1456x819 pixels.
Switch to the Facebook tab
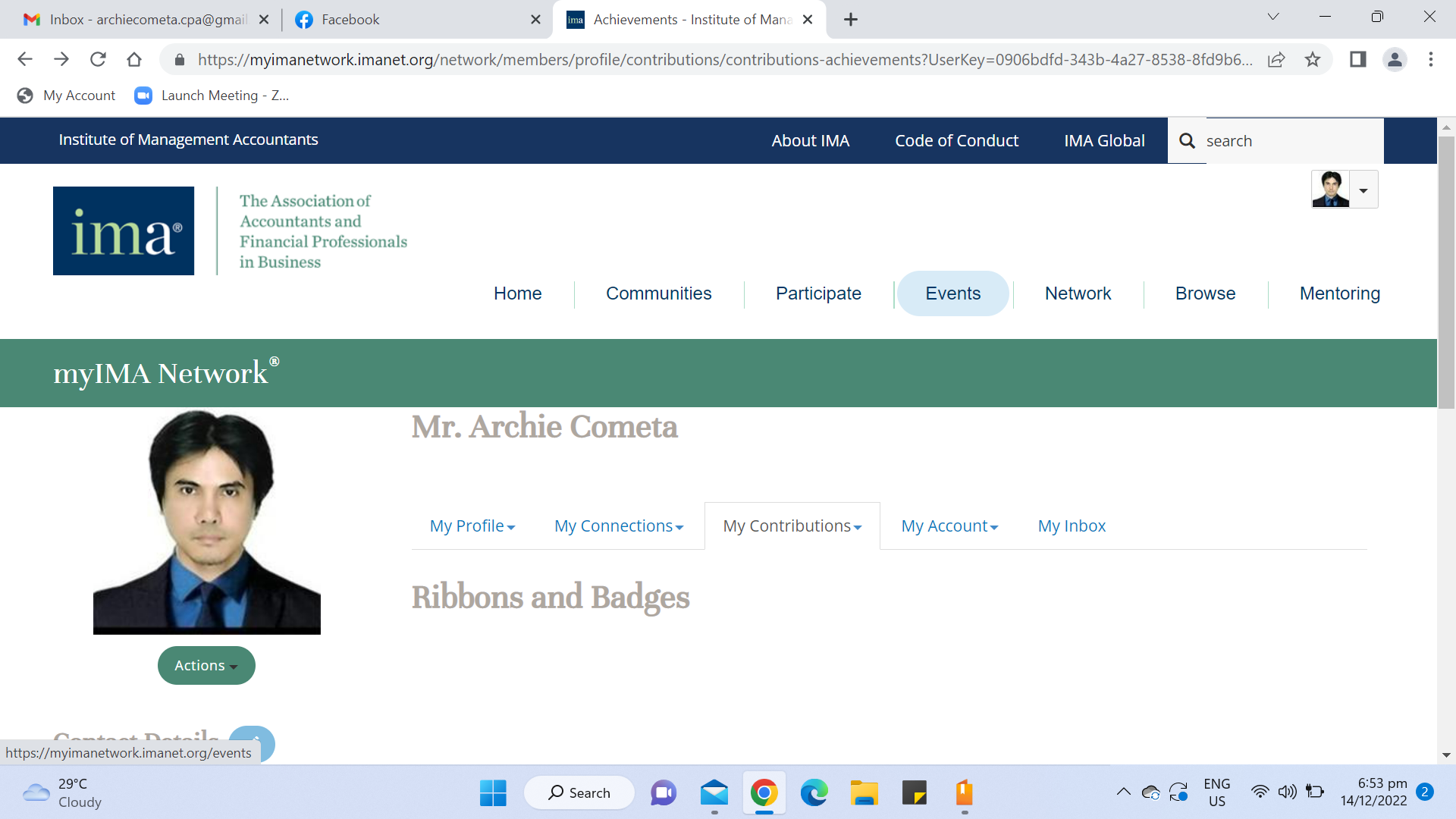[419, 20]
